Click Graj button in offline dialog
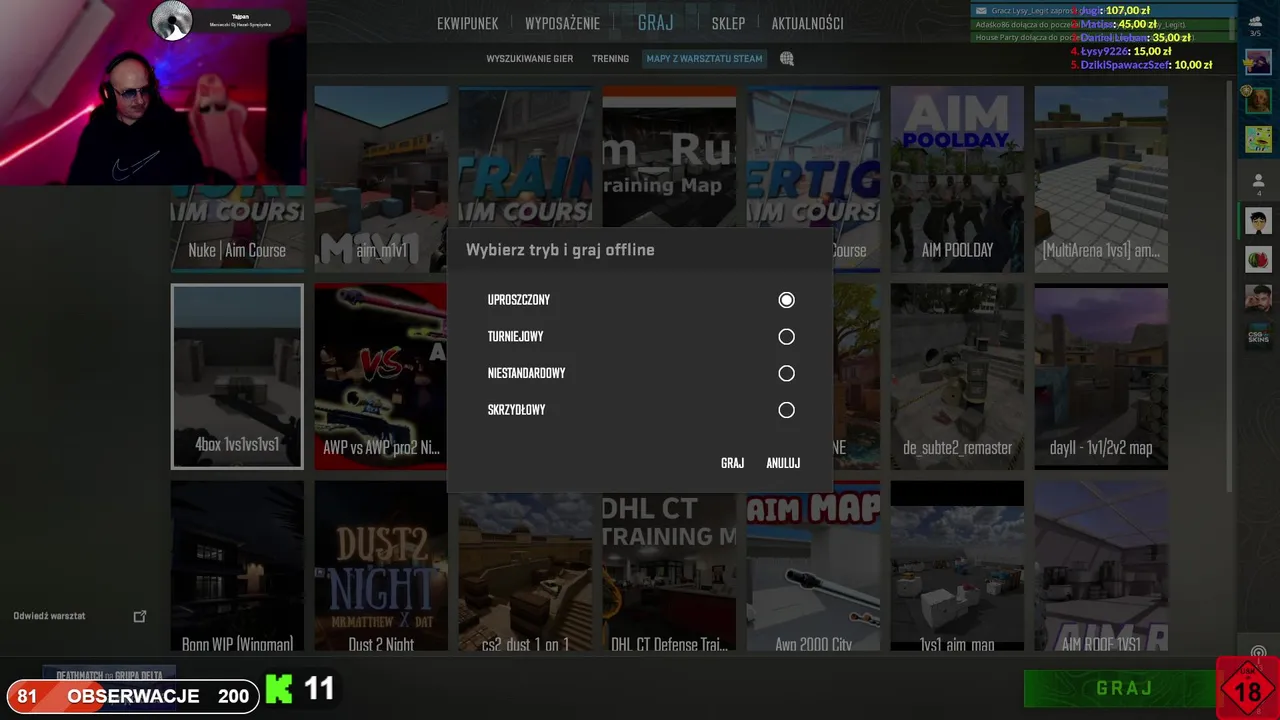Screen dimensions: 1280x720 click(732, 463)
